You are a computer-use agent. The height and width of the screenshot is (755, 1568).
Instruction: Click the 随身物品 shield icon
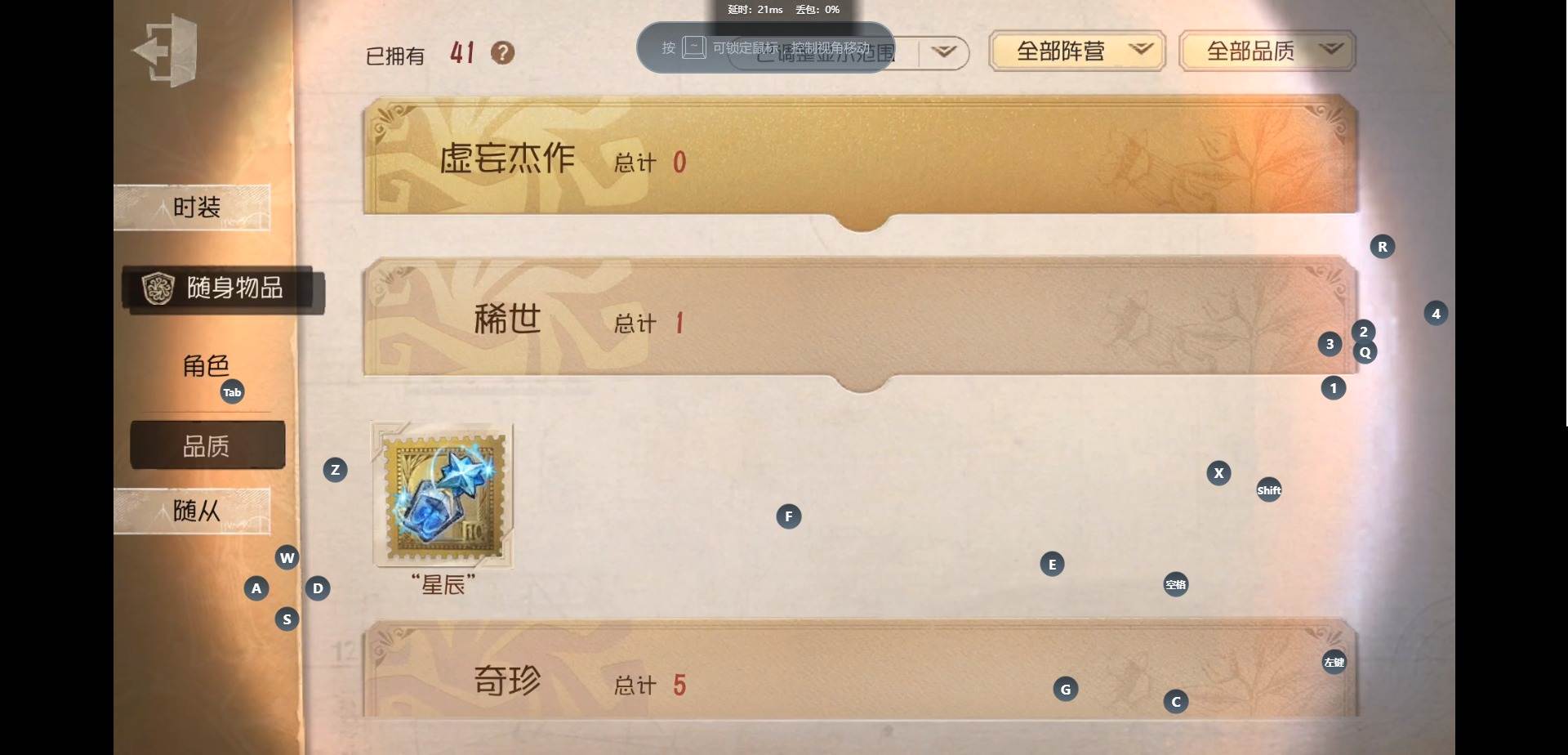coord(158,288)
